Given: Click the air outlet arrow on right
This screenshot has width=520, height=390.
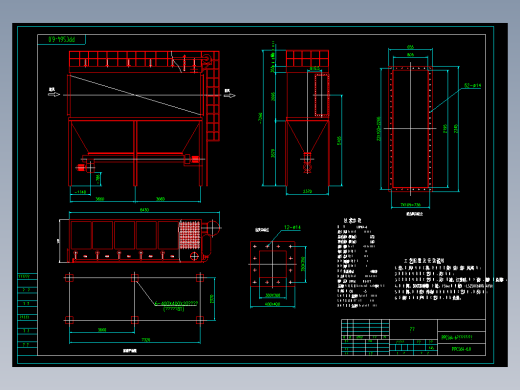Looking at the screenshot, I should [x=229, y=96].
